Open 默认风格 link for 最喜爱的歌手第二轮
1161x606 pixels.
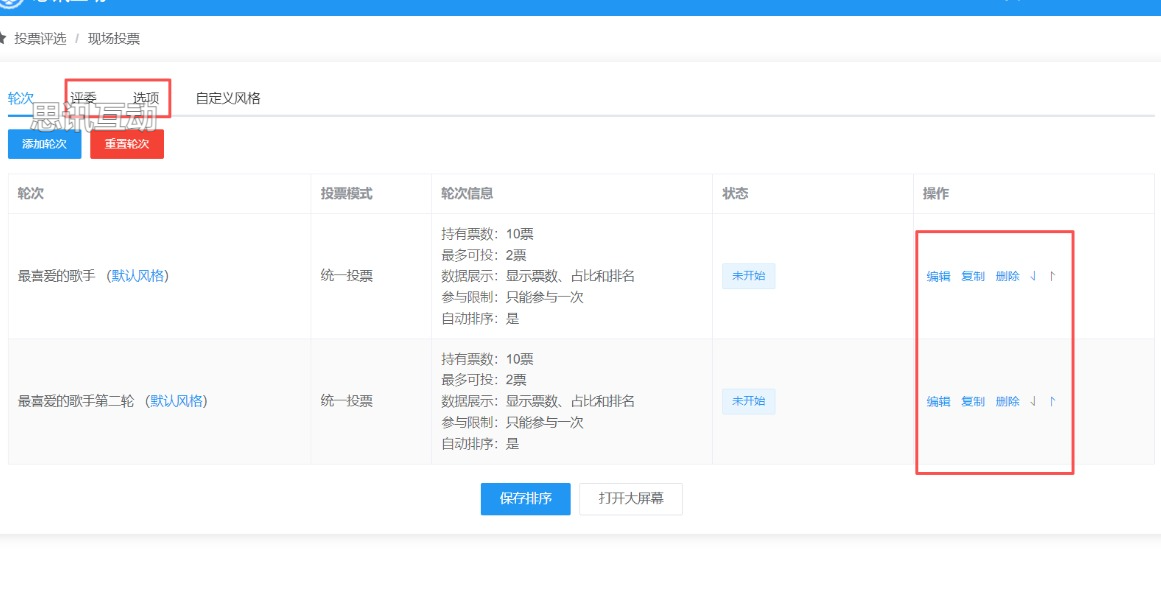177,401
